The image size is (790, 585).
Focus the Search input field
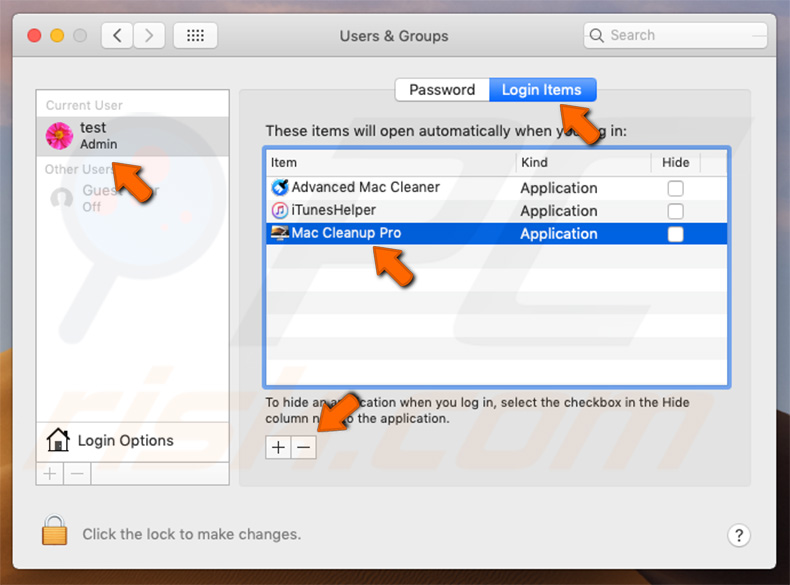coord(675,35)
